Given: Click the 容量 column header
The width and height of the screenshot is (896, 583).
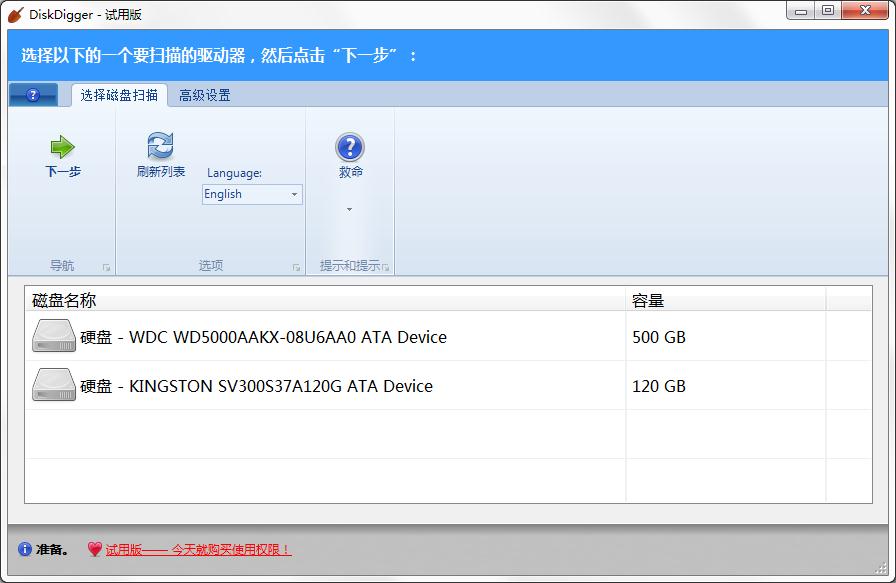Looking at the screenshot, I should pyautogui.click(x=726, y=300).
